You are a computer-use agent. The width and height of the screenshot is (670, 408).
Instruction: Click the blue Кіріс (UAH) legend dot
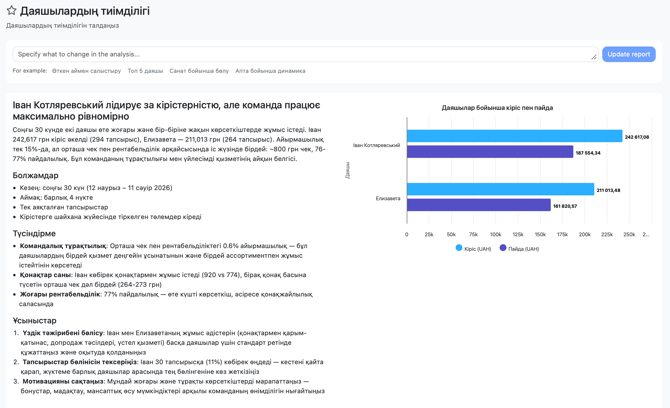[x=459, y=248]
